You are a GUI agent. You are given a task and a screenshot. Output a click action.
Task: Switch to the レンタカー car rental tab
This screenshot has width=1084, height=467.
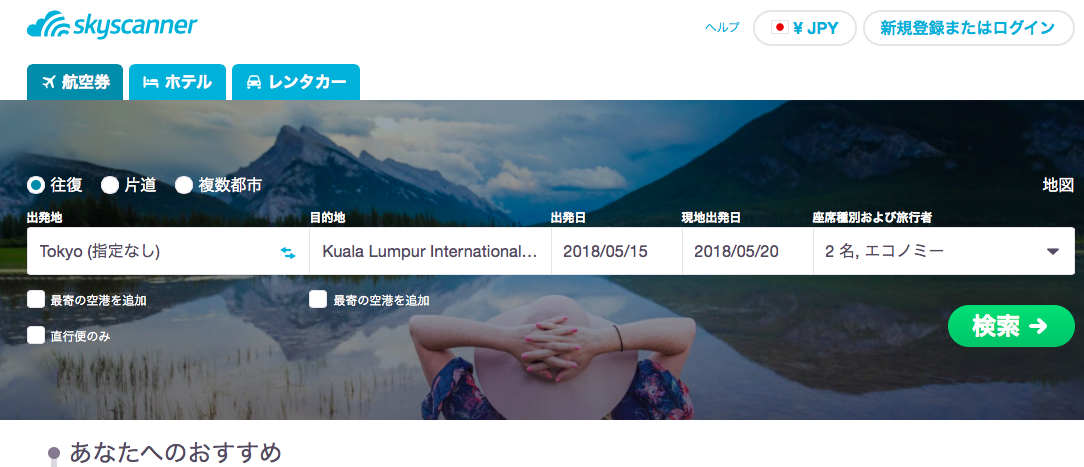pyautogui.click(x=296, y=82)
